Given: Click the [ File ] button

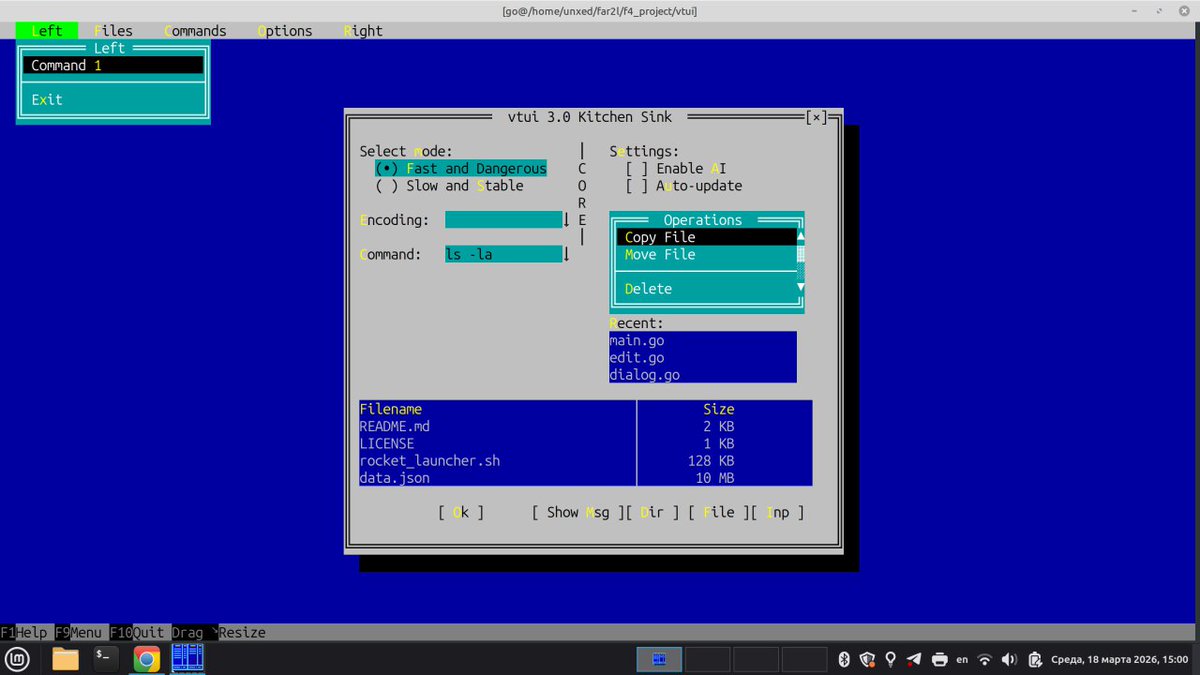Looking at the screenshot, I should point(719,512).
